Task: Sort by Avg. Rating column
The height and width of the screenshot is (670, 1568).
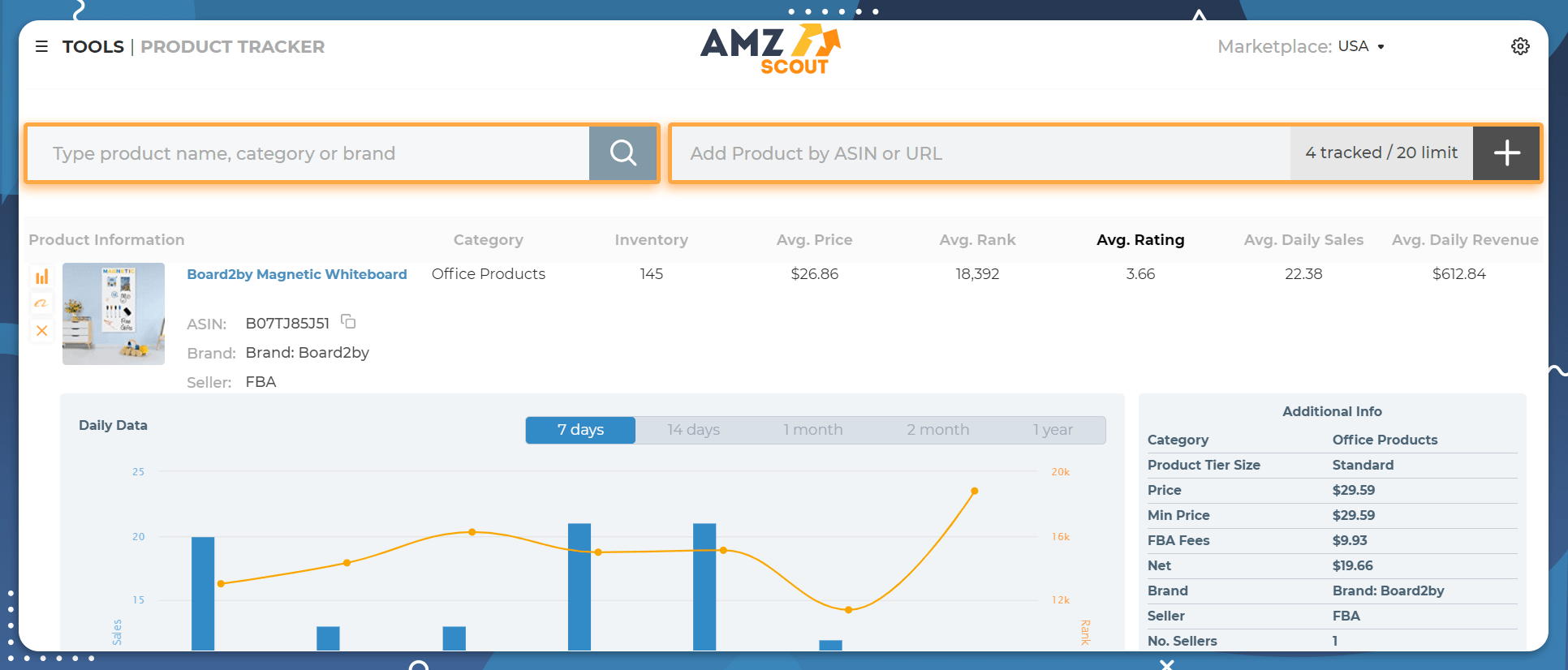Action: (1140, 239)
